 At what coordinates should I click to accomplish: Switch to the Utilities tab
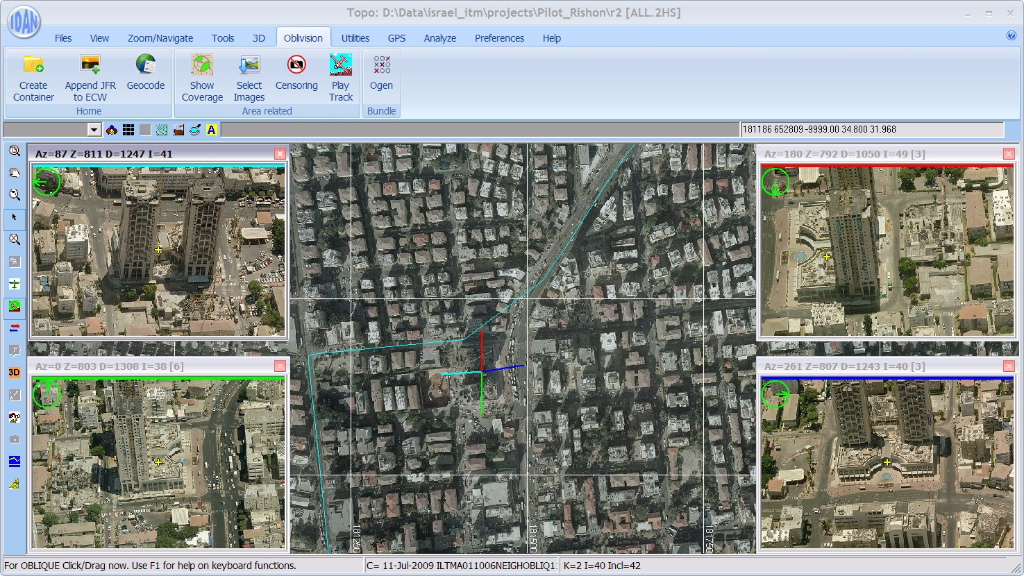(355, 38)
